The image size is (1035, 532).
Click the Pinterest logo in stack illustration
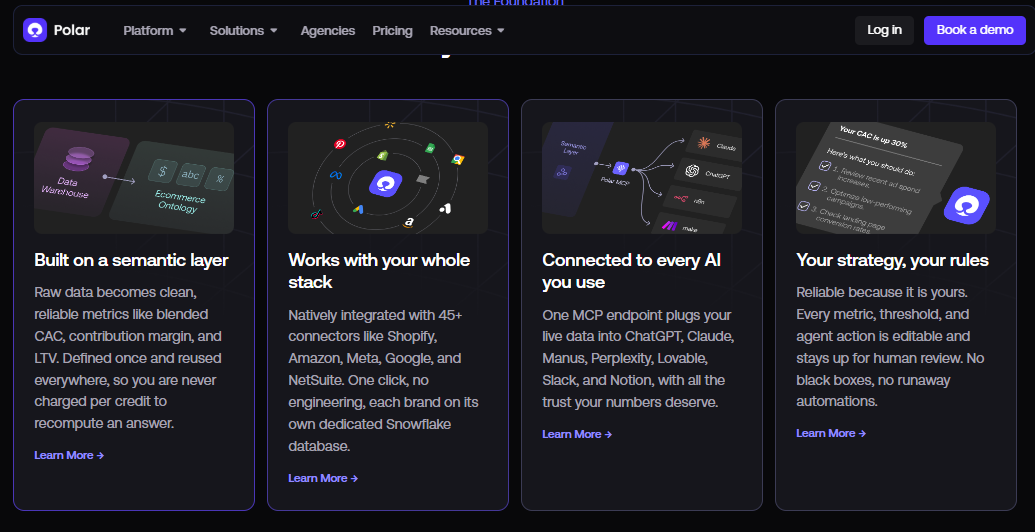click(339, 143)
